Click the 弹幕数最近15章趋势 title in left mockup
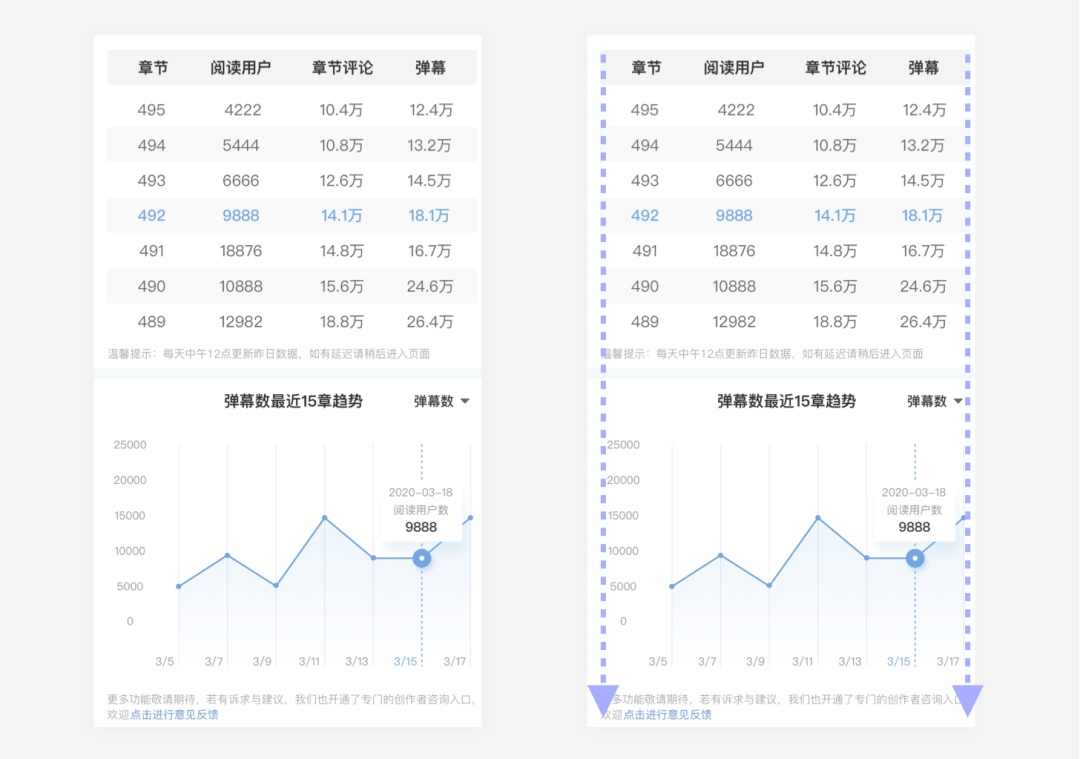The height and width of the screenshot is (759, 1080). 293,401
